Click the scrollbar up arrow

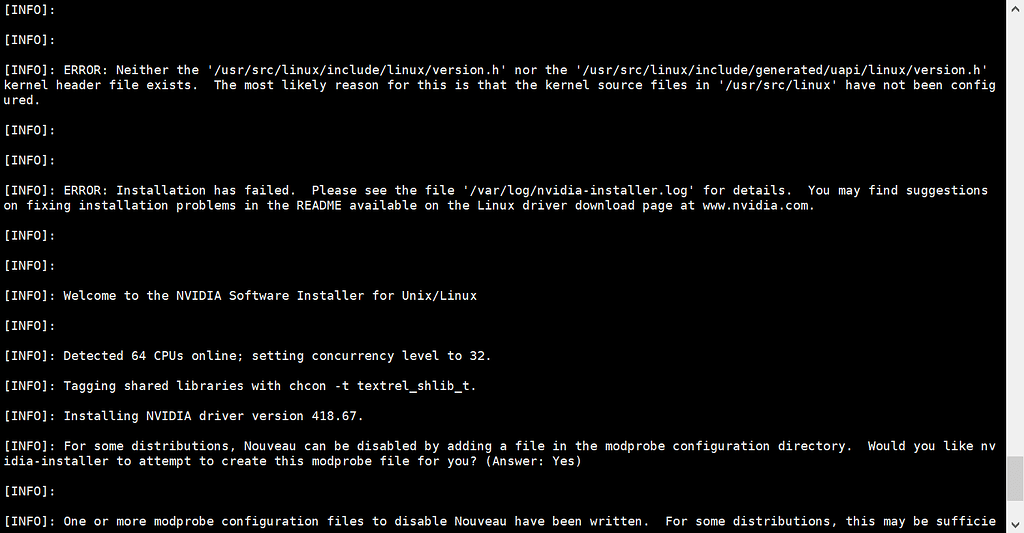(1014, 8)
